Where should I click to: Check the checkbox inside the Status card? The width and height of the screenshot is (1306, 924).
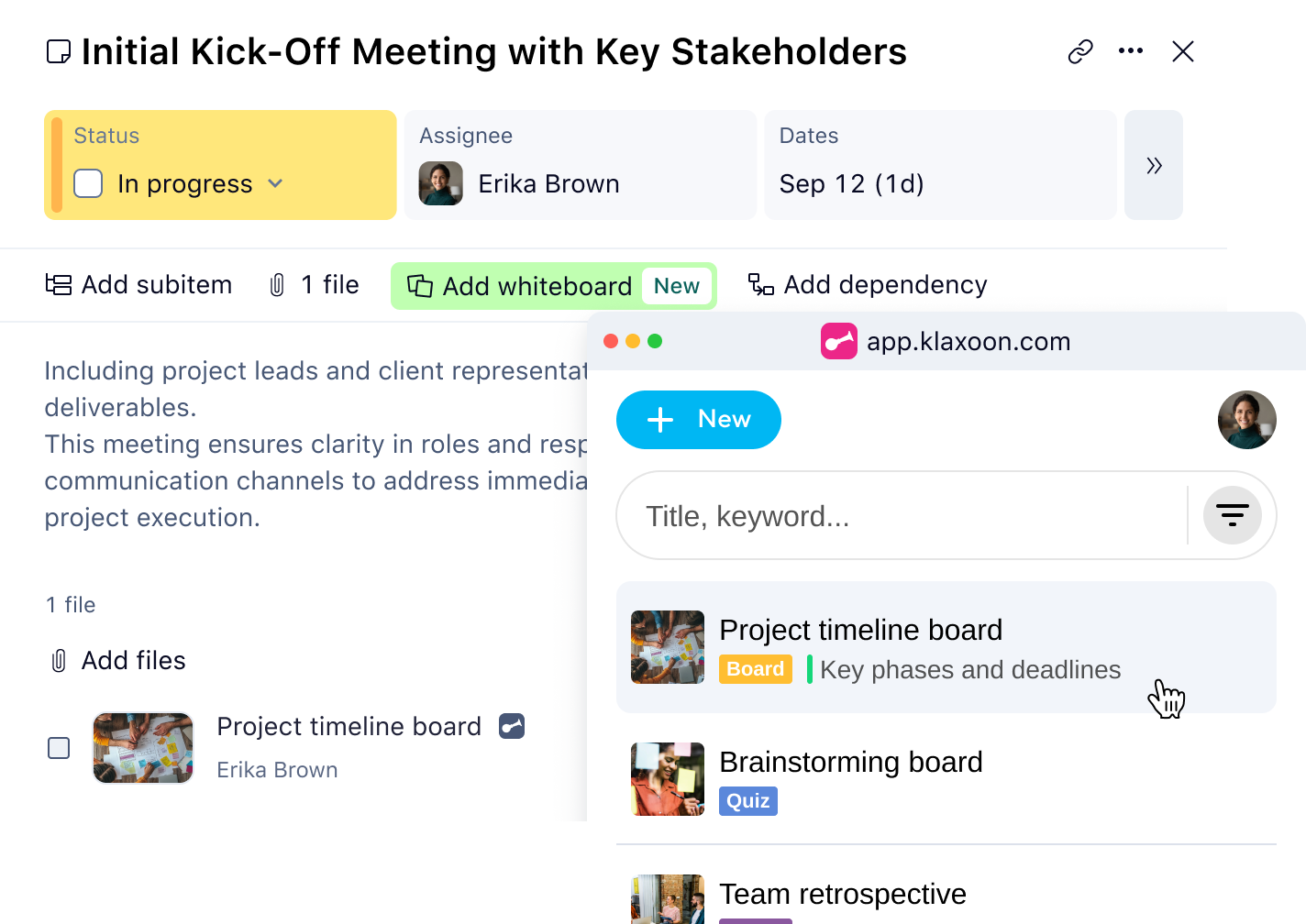pos(88,183)
